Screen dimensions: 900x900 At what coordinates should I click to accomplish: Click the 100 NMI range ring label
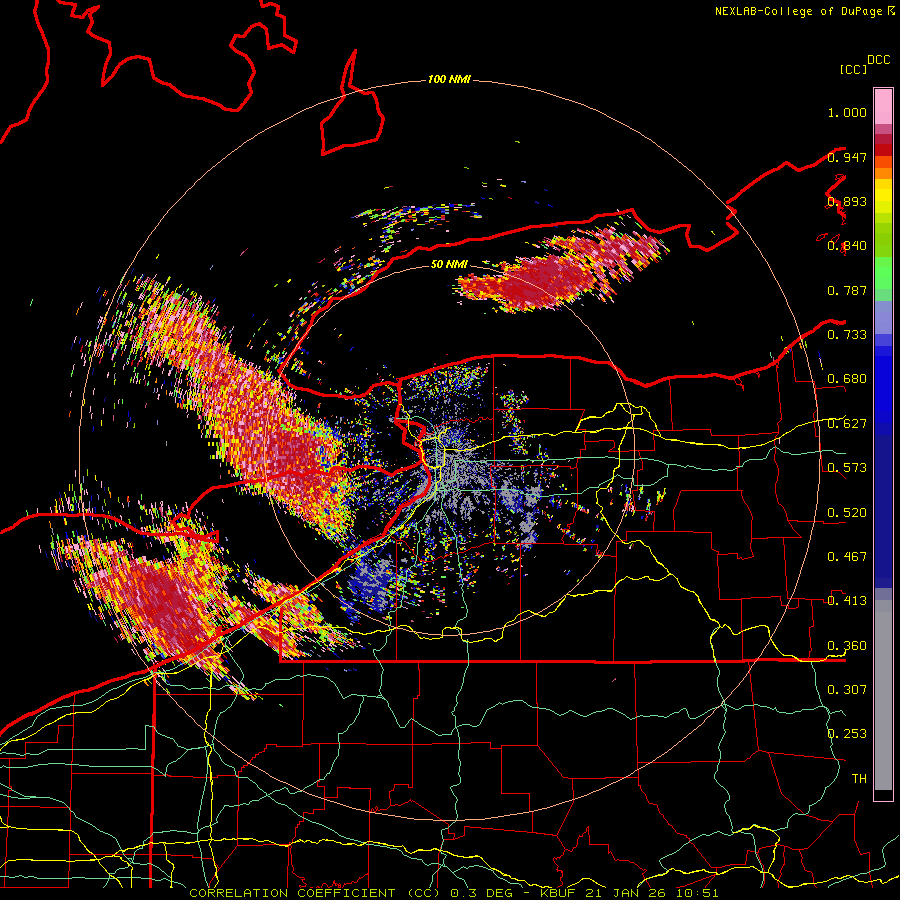pos(449,79)
